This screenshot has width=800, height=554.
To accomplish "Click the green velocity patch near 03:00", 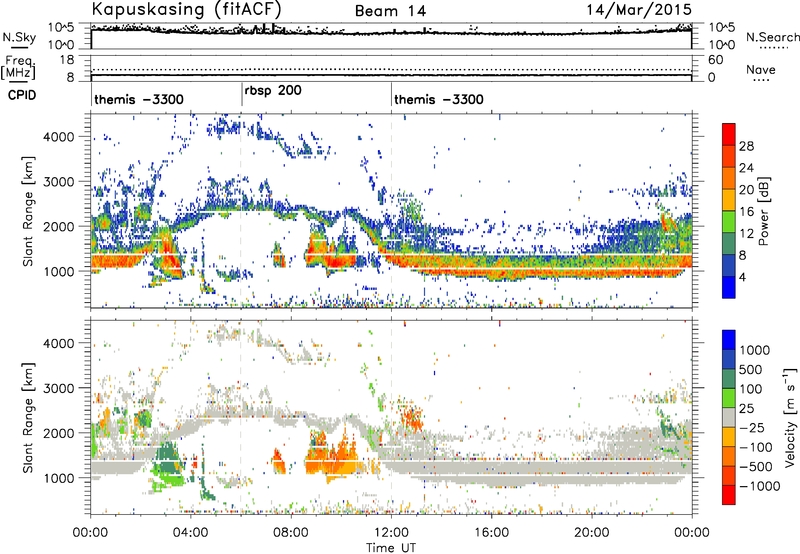I will 166,462.
